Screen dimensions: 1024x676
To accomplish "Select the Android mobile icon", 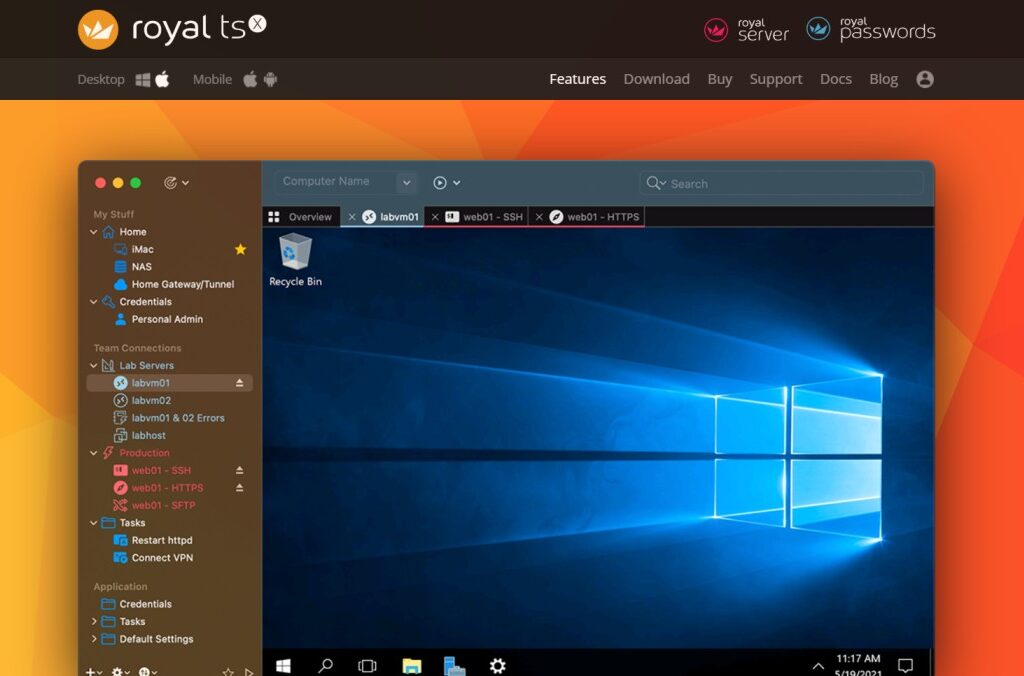I will click(x=270, y=80).
